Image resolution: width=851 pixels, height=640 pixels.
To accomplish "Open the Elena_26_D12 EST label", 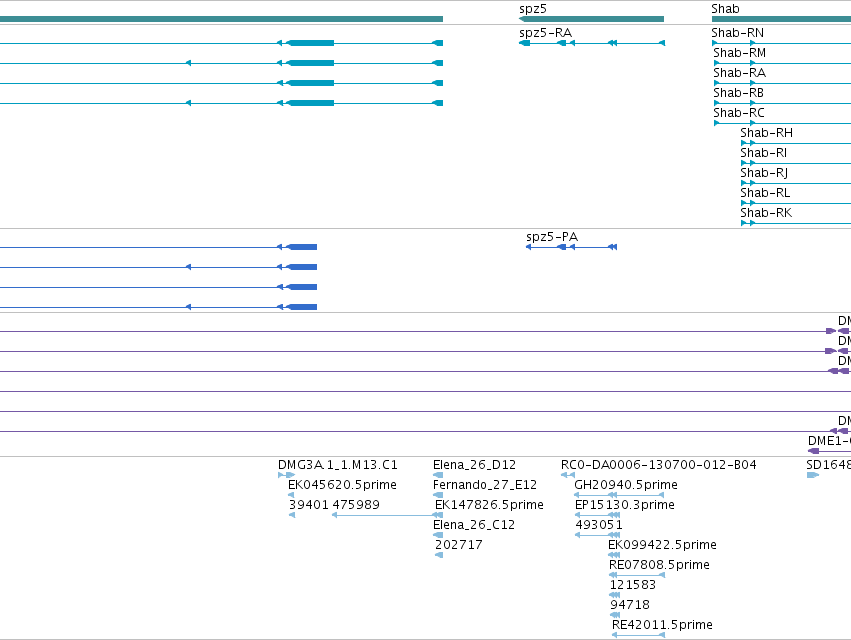I will point(474,465).
